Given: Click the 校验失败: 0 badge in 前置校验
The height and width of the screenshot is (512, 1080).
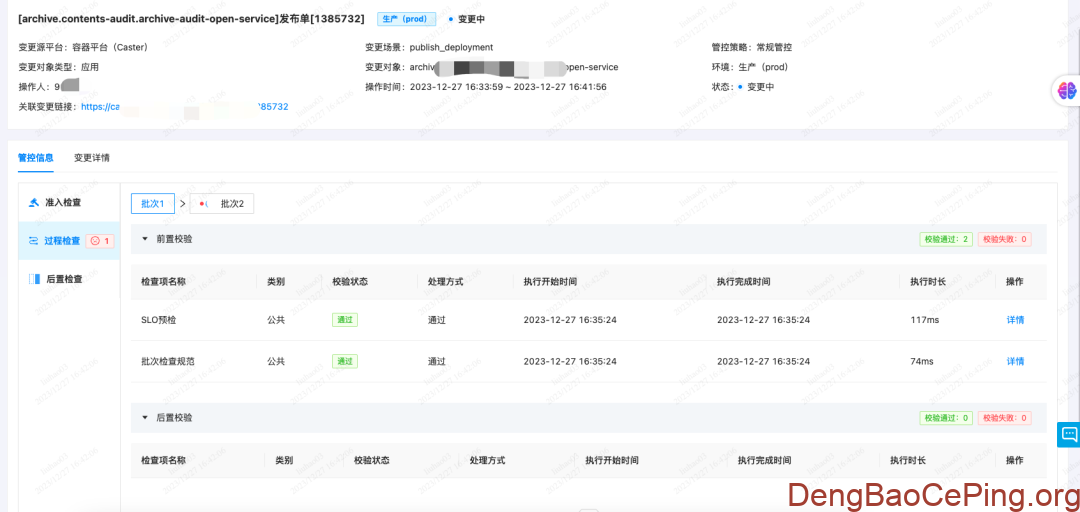Looking at the screenshot, I should pyautogui.click(x=1004, y=239).
